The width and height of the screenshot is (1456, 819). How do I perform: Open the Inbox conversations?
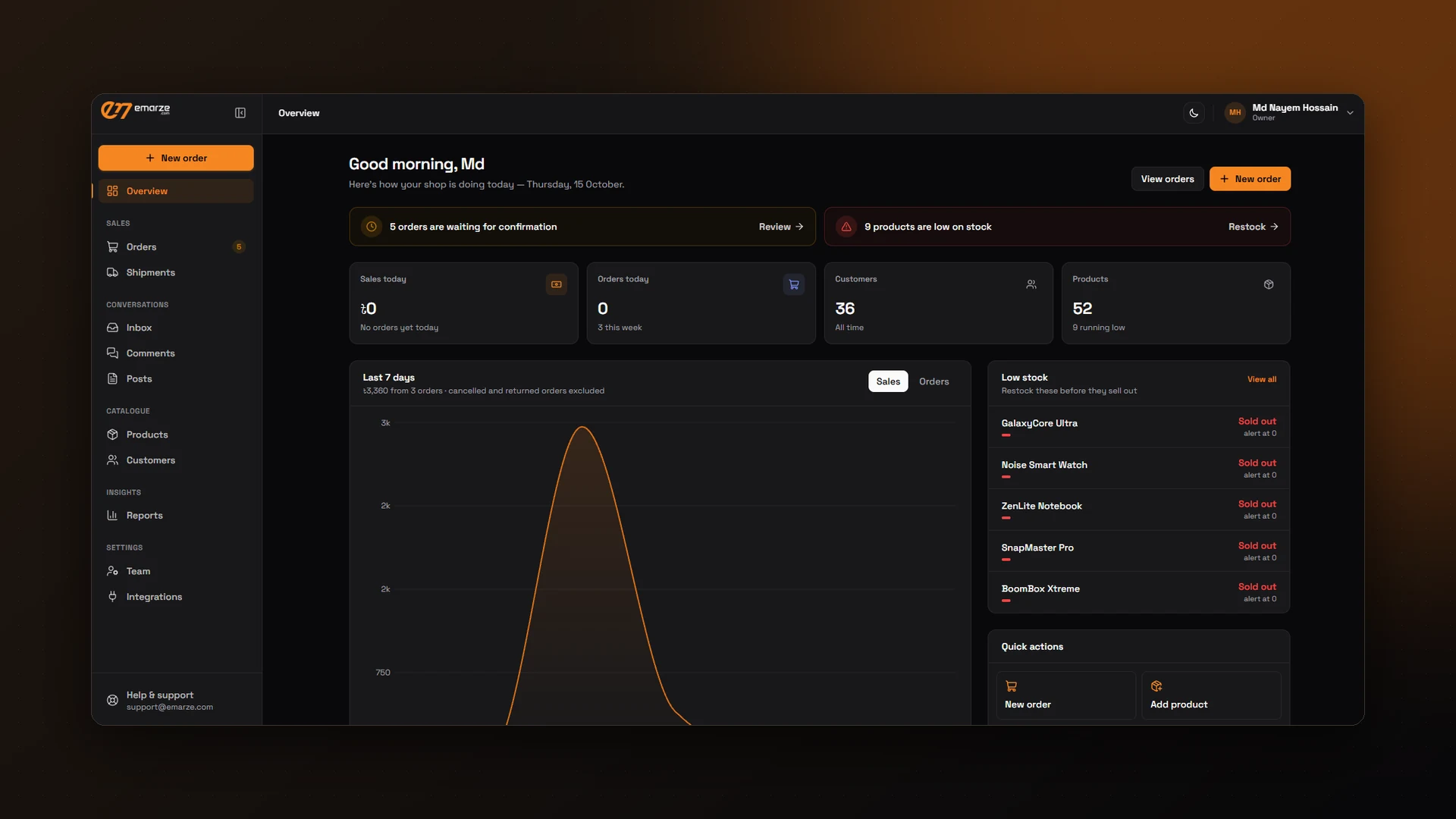point(176,328)
